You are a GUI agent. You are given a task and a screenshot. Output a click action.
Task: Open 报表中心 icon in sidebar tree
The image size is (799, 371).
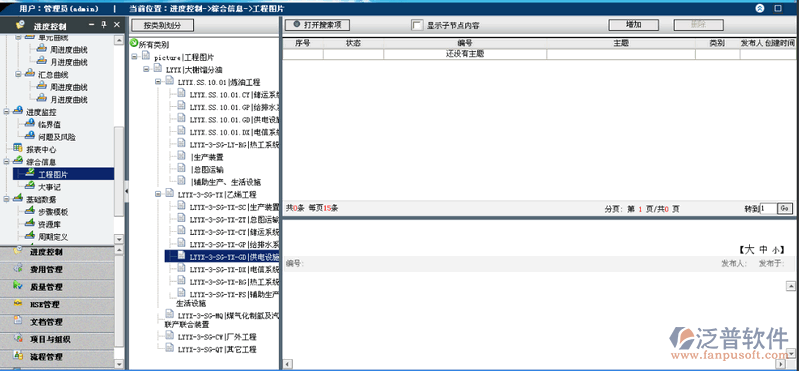point(18,149)
